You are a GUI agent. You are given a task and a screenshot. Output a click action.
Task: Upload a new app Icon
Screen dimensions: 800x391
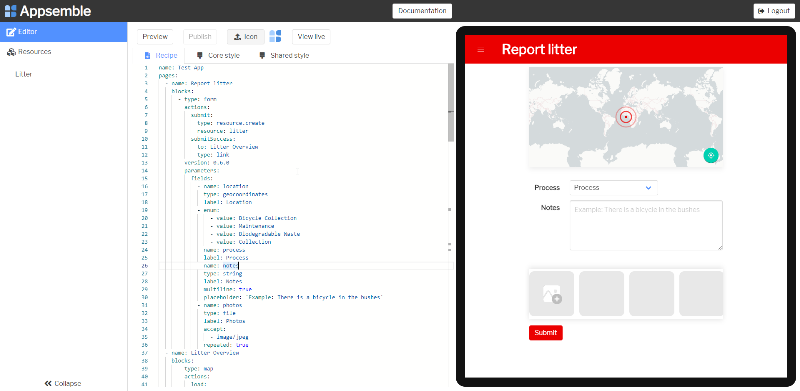tap(245, 37)
